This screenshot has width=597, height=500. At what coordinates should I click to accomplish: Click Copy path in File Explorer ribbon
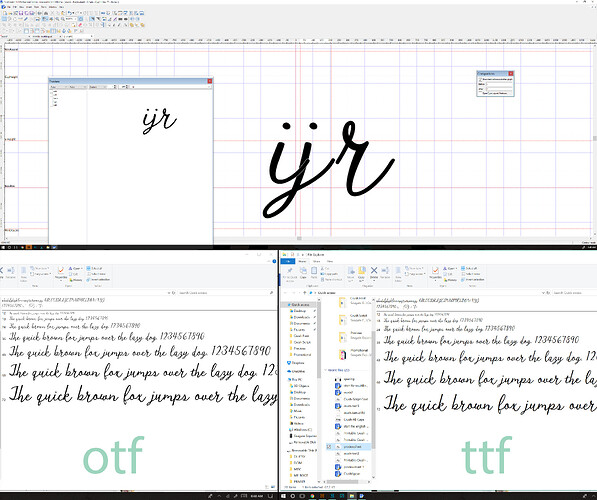coord(330,274)
